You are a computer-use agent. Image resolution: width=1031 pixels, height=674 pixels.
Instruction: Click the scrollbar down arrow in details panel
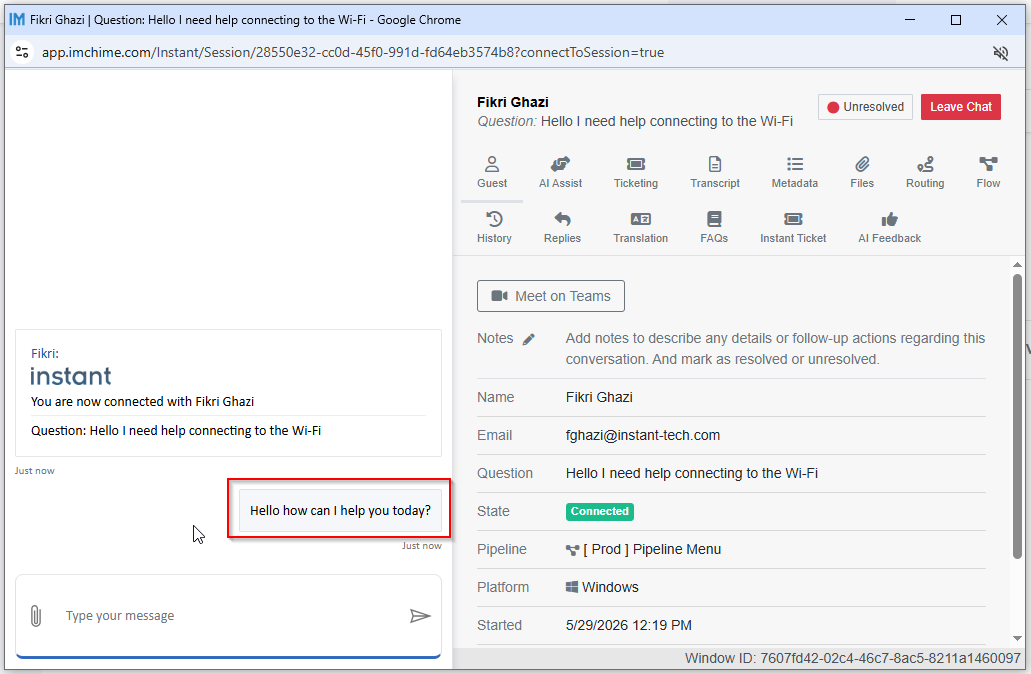[1017, 638]
